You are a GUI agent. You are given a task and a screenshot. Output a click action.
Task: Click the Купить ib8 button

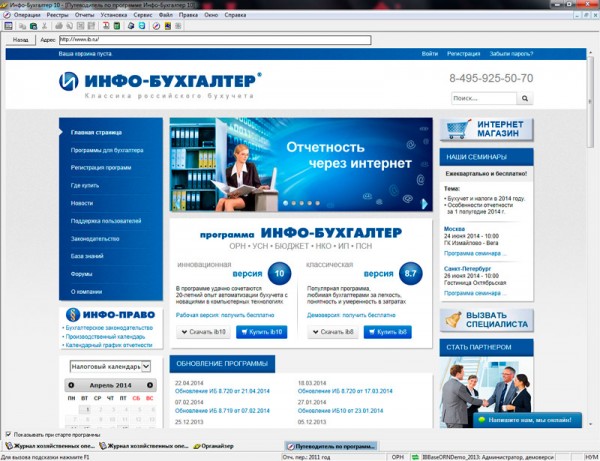pos(388,332)
